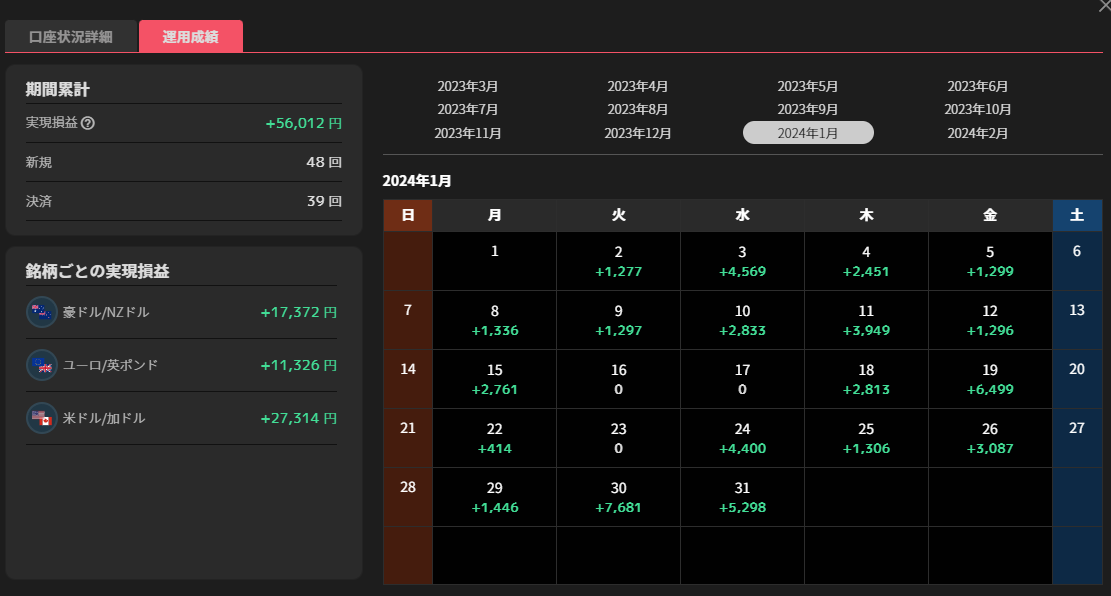The width and height of the screenshot is (1111, 596).
Task: Click calendar day 22 with +414
Action: tap(495, 438)
